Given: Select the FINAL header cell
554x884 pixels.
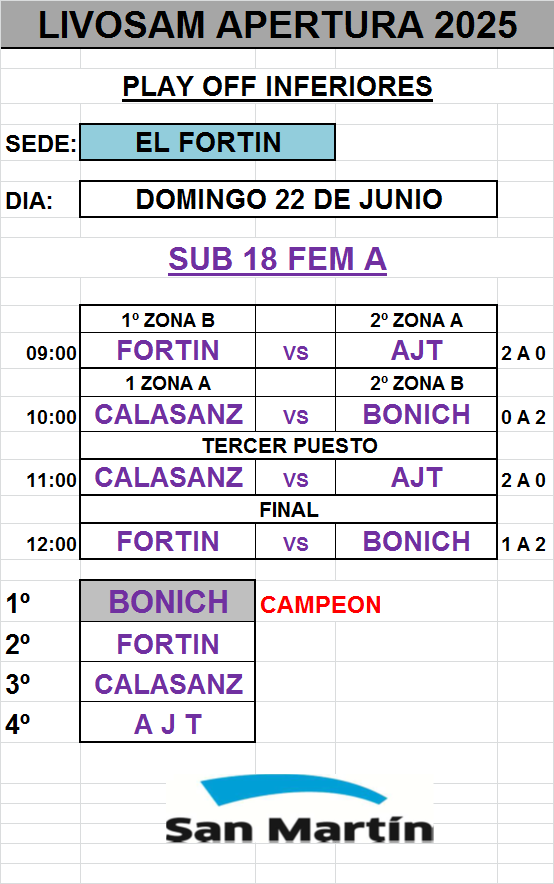Looking at the screenshot, I should [289, 510].
